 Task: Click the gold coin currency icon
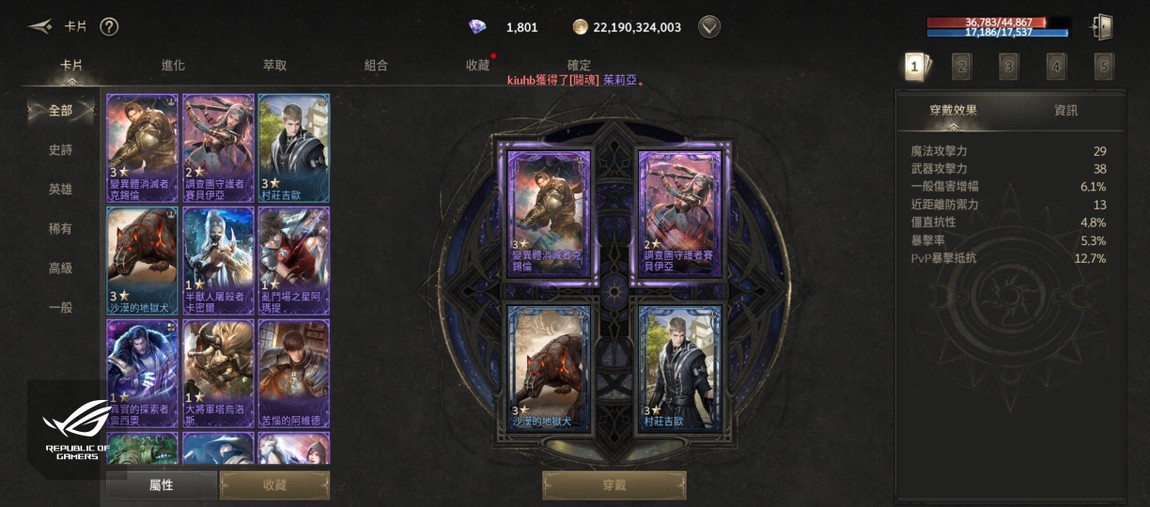(x=580, y=27)
